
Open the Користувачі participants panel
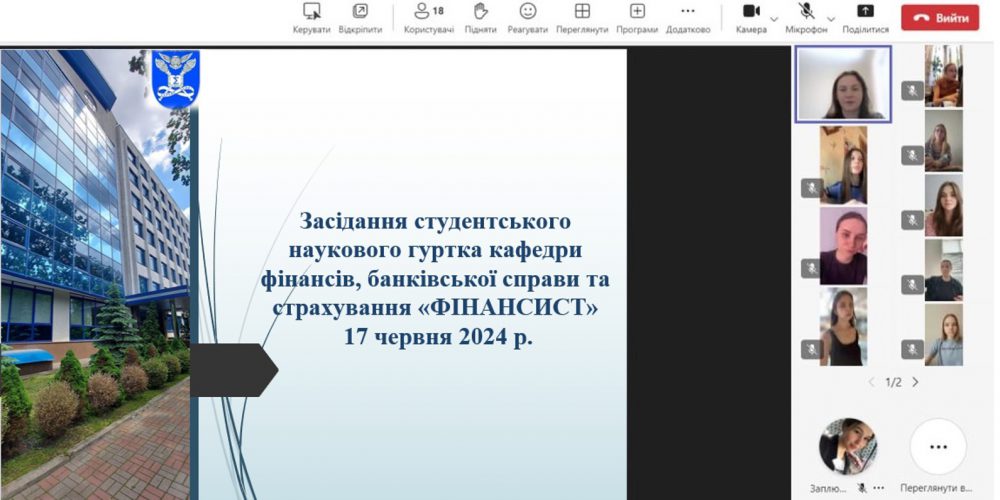429,12
